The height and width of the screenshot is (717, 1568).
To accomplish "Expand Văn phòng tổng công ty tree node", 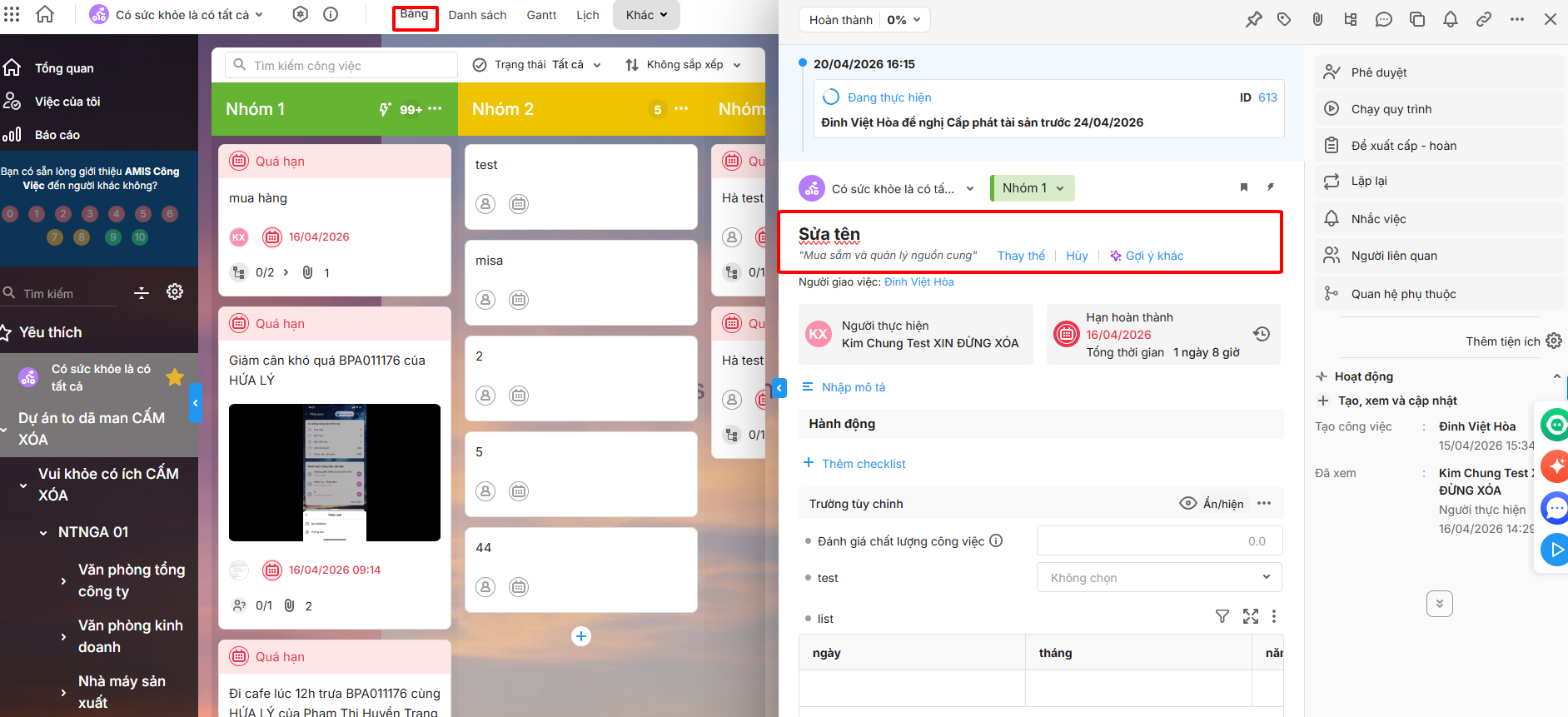I will (63, 580).
